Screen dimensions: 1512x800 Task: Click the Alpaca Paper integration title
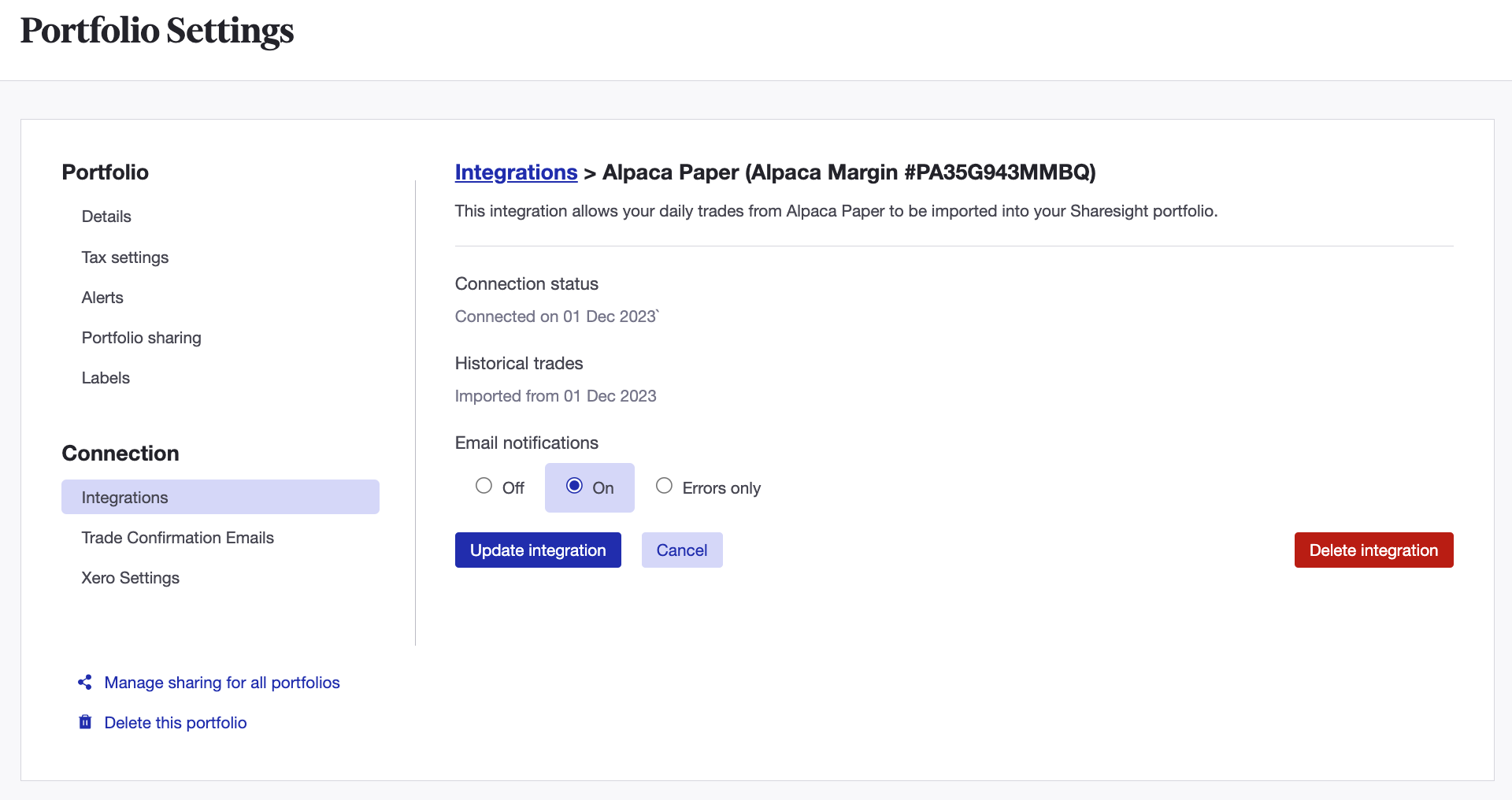click(x=849, y=172)
